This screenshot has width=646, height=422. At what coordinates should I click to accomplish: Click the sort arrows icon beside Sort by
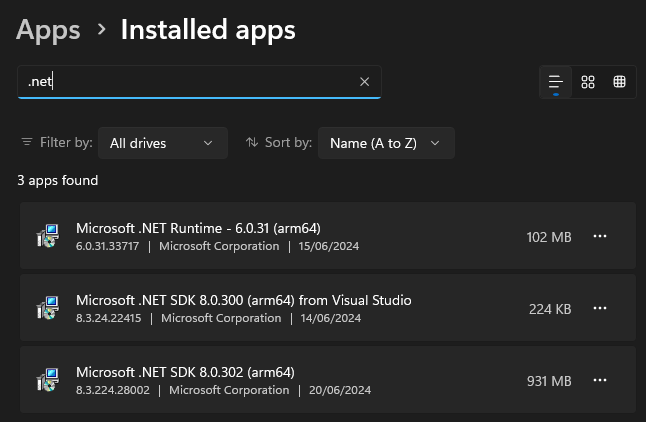click(251, 143)
